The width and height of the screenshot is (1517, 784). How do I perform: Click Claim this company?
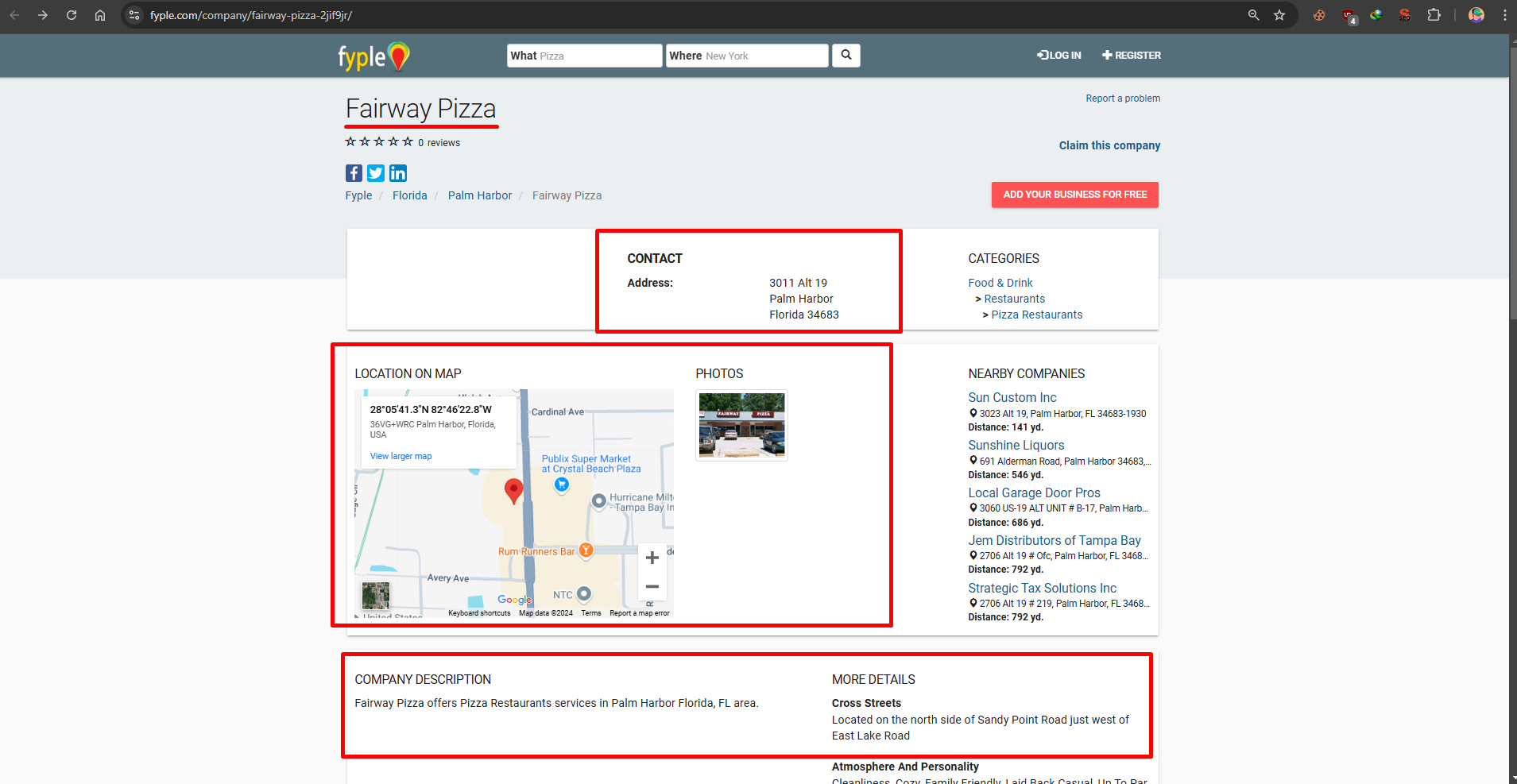click(1109, 145)
